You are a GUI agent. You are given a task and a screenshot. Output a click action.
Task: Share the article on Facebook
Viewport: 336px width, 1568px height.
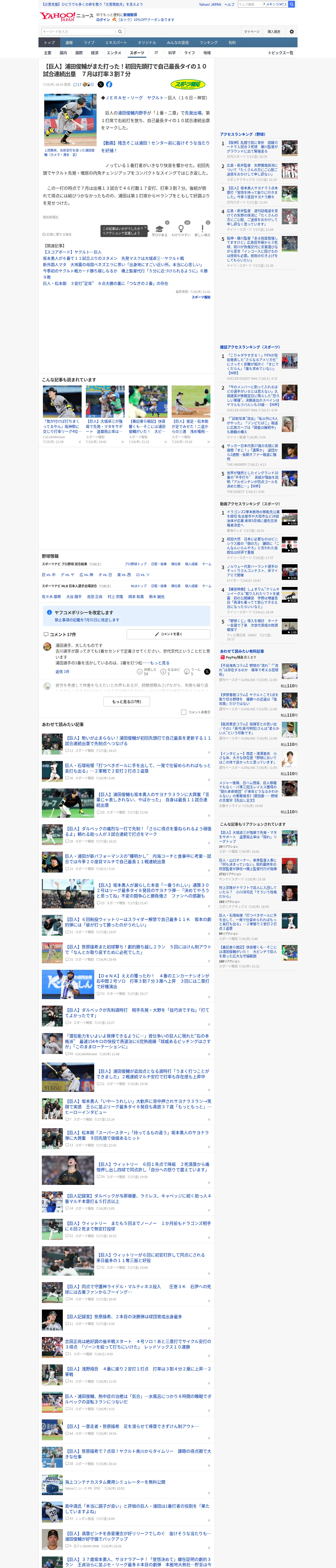tap(109, 85)
